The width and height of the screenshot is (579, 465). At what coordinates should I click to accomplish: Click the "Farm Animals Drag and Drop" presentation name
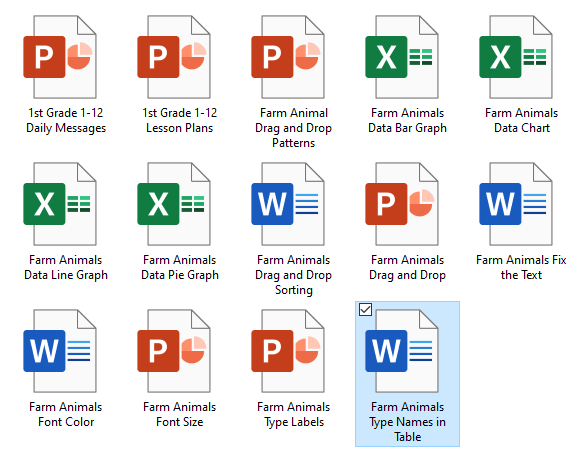(x=407, y=267)
